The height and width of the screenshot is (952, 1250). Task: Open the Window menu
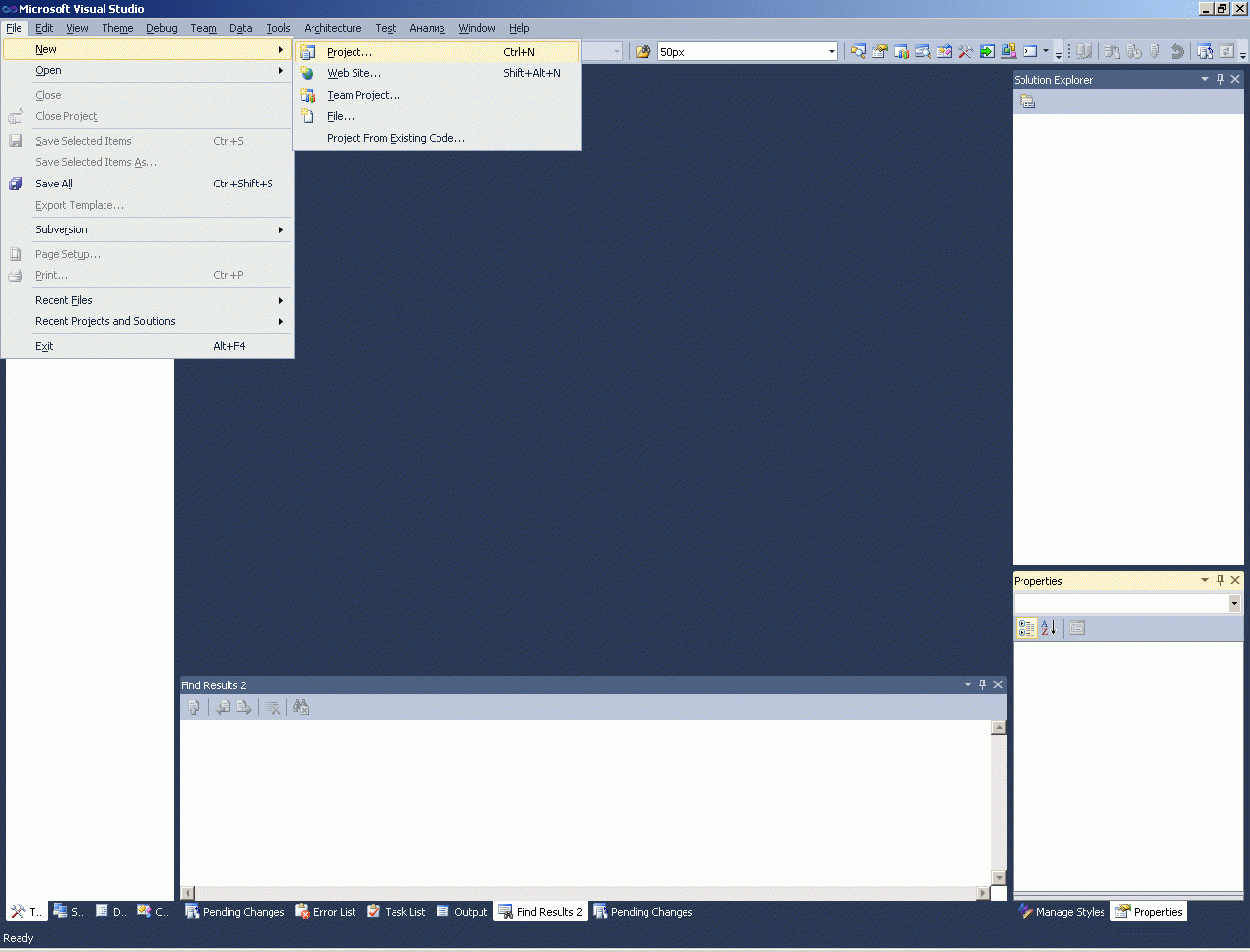click(x=478, y=28)
